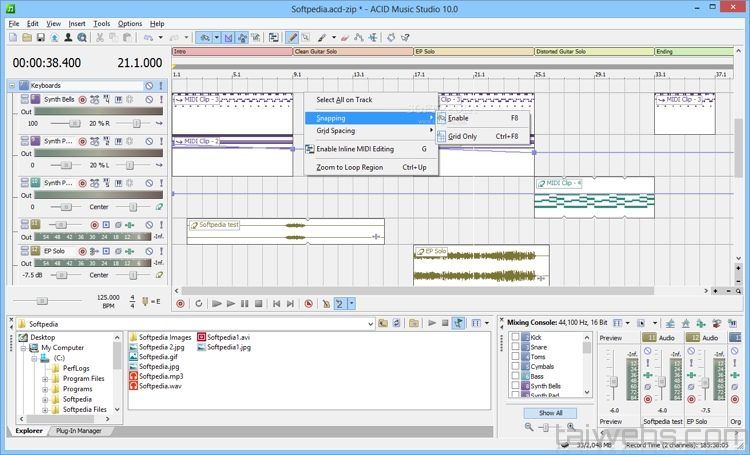
Task: Check the Kick checkbox in Mixing Console
Action: [x=516, y=338]
